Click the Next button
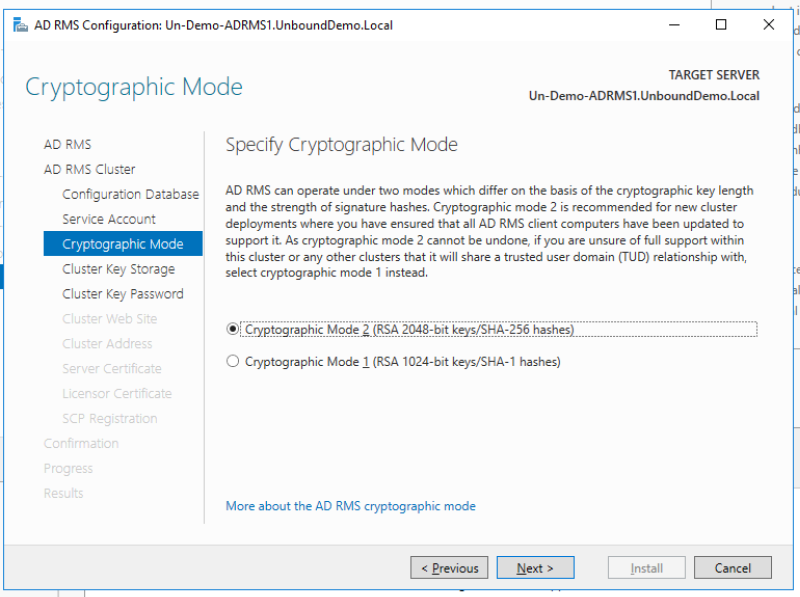Screen dimensions: 800x597 tap(535, 568)
